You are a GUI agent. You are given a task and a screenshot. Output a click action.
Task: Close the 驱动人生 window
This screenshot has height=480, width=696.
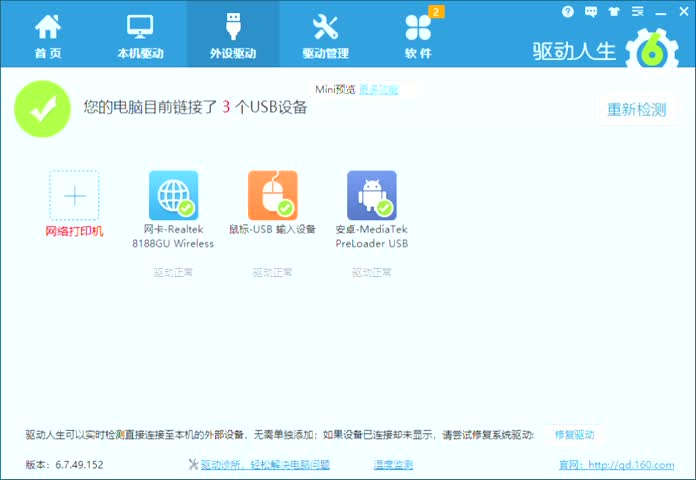[x=684, y=12]
